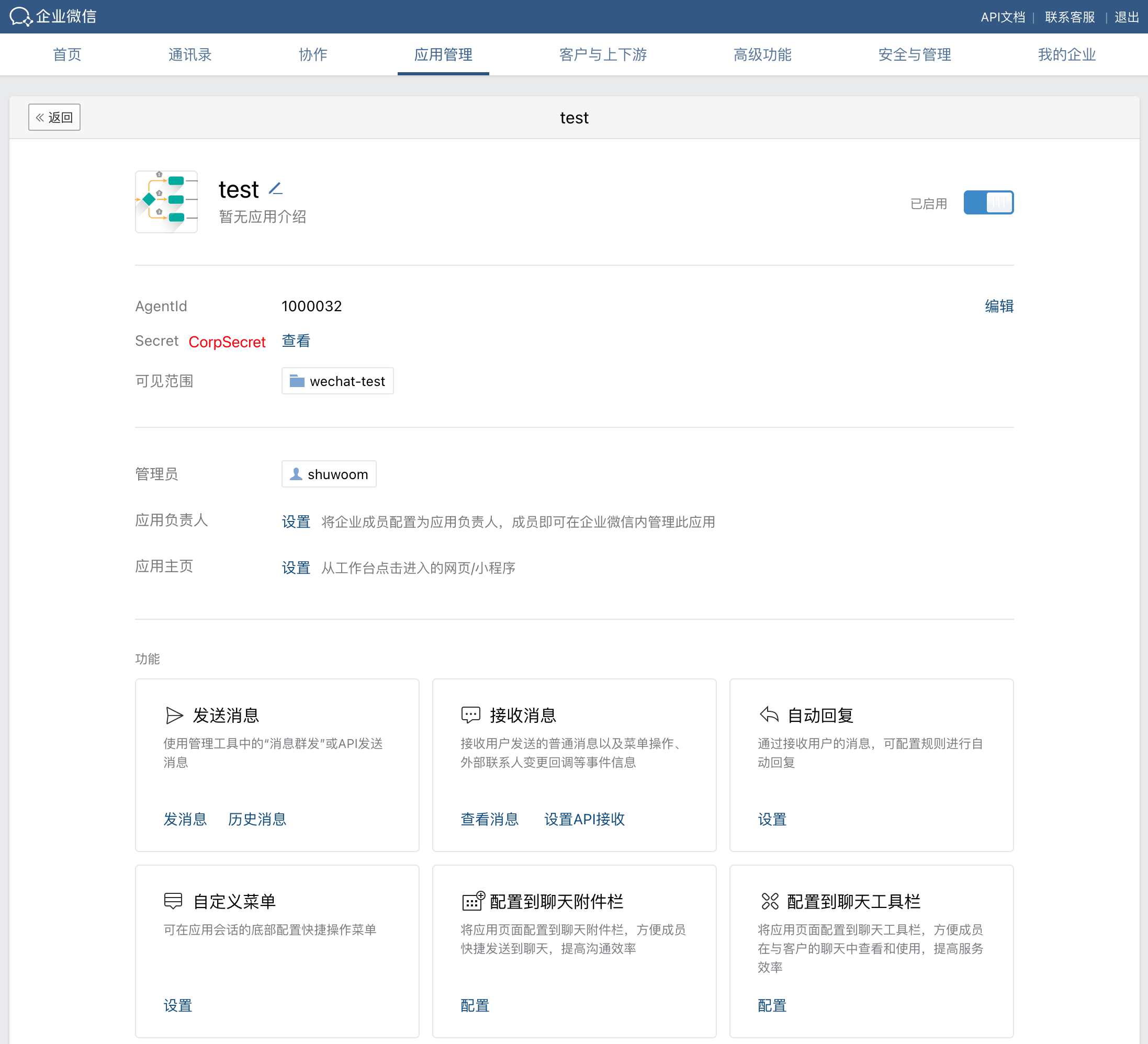Click the folder icon in wechat-test tag
The width and height of the screenshot is (1148, 1044).
tap(297, 381)
